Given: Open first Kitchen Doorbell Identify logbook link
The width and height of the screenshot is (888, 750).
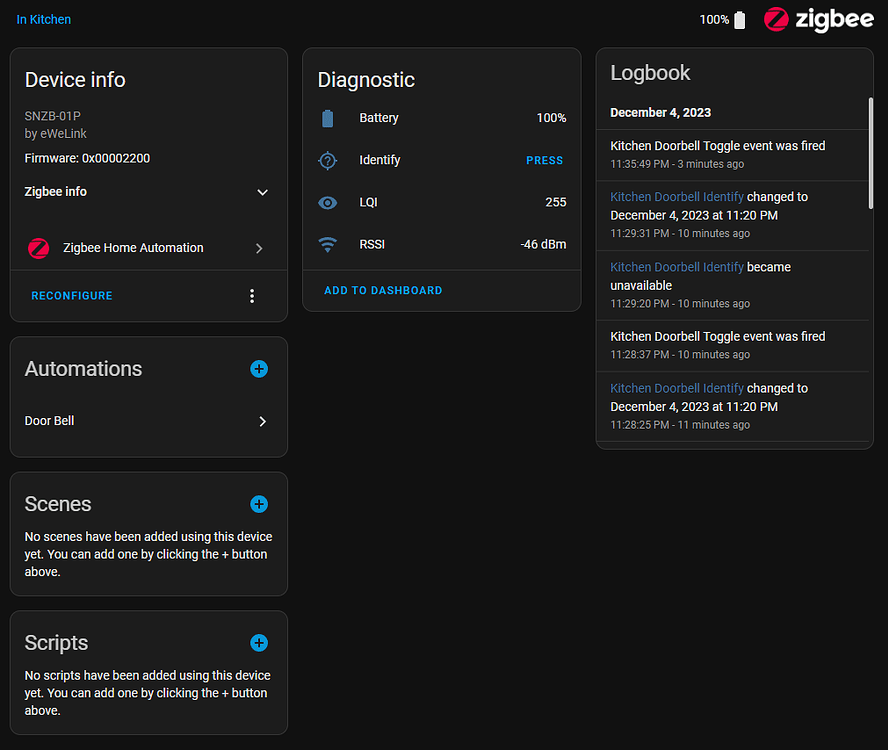Looking at the screenshot, I should pyautogui.click(x=677, y=197).
